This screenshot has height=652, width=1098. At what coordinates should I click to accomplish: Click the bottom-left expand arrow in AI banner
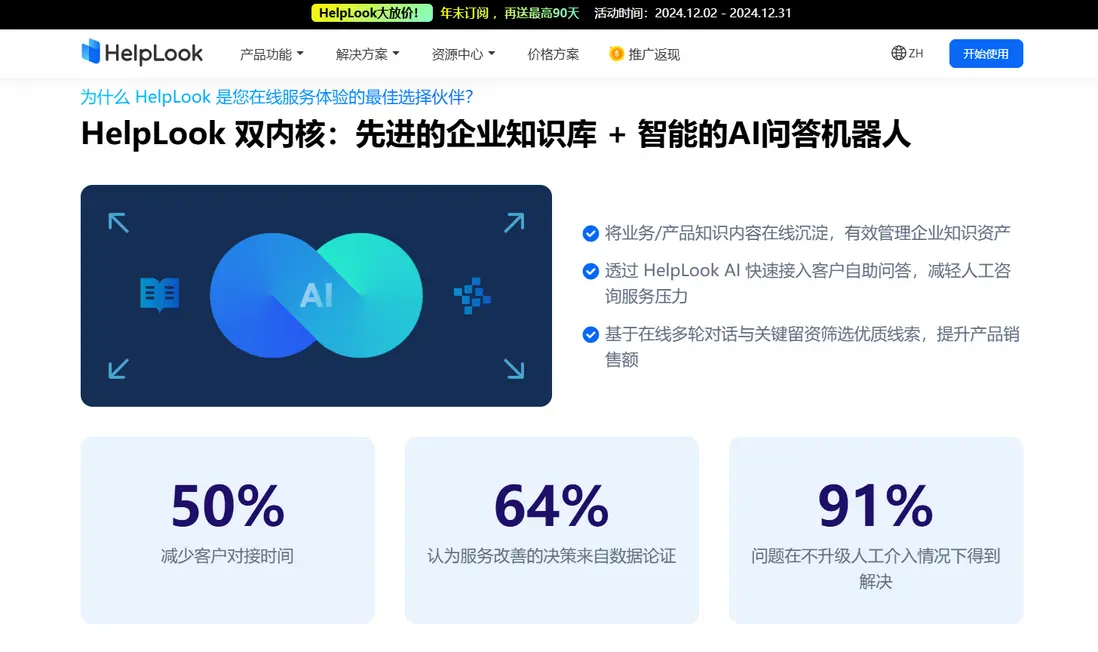[118, 368]
